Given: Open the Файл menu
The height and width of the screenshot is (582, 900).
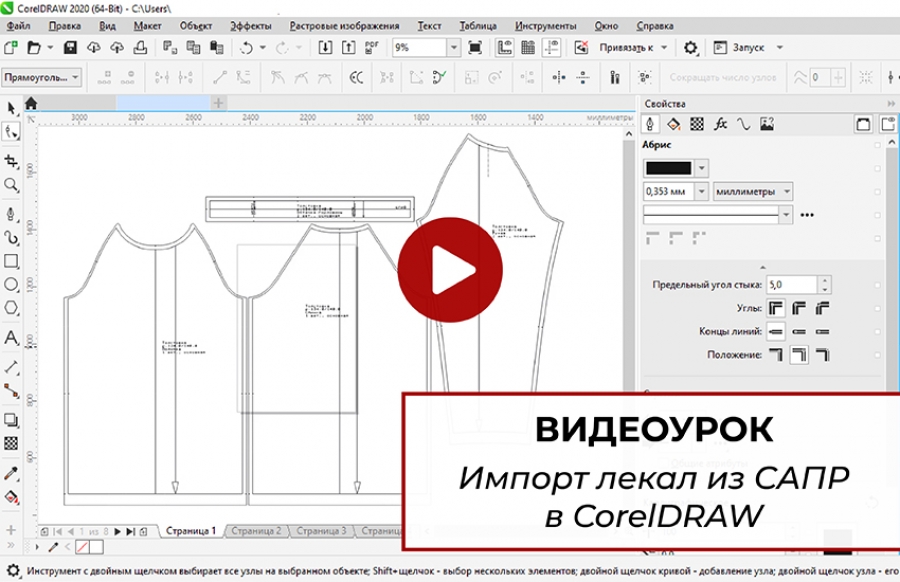Looking at the screenshot, I should tap(18, 26).
